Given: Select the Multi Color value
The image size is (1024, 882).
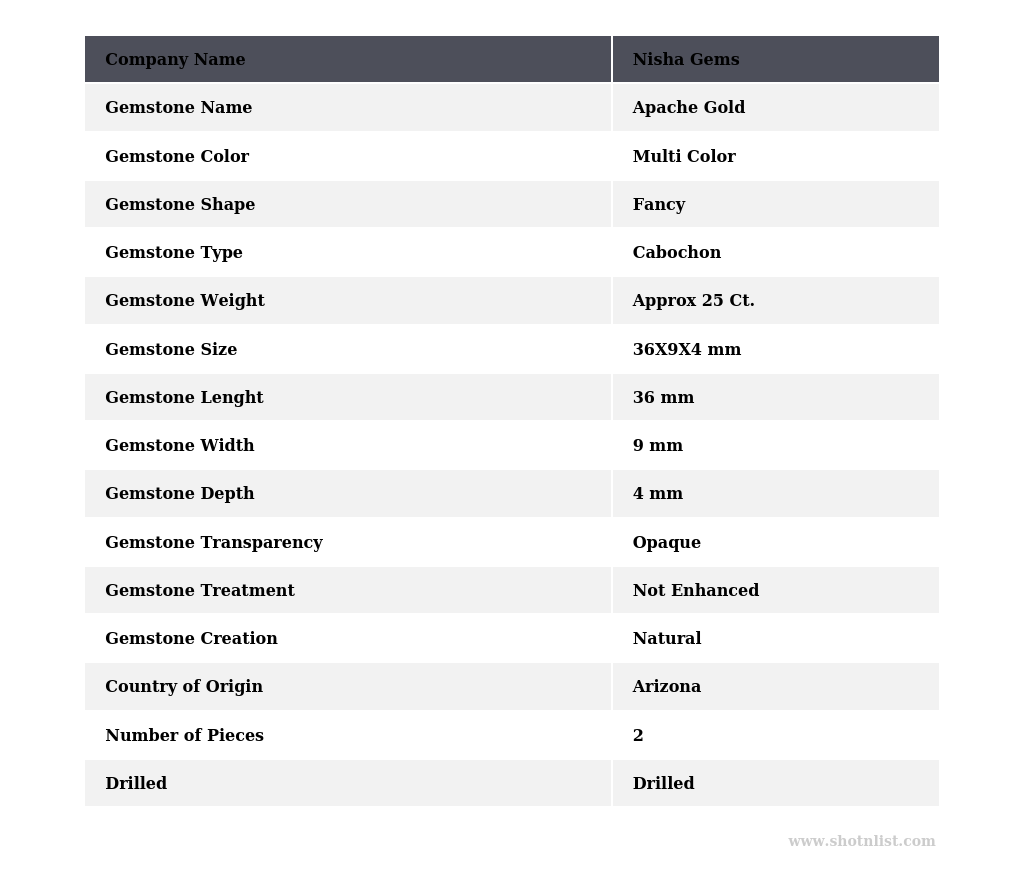Looking at the screenshot, I should coord(684,157).
